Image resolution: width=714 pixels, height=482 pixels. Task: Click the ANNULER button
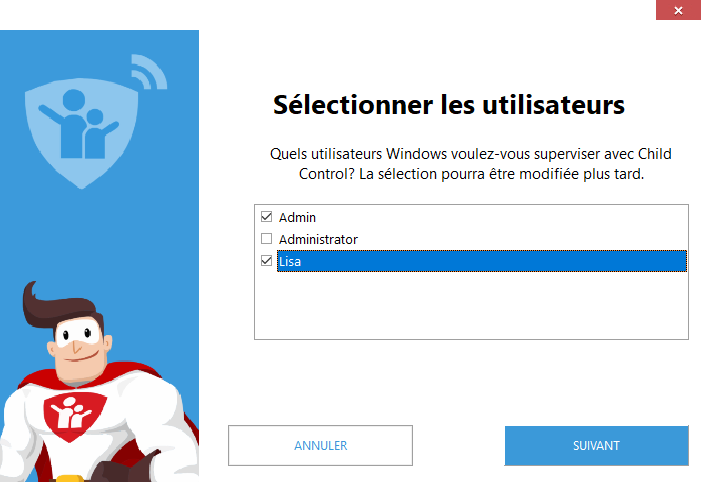point(321,446)
